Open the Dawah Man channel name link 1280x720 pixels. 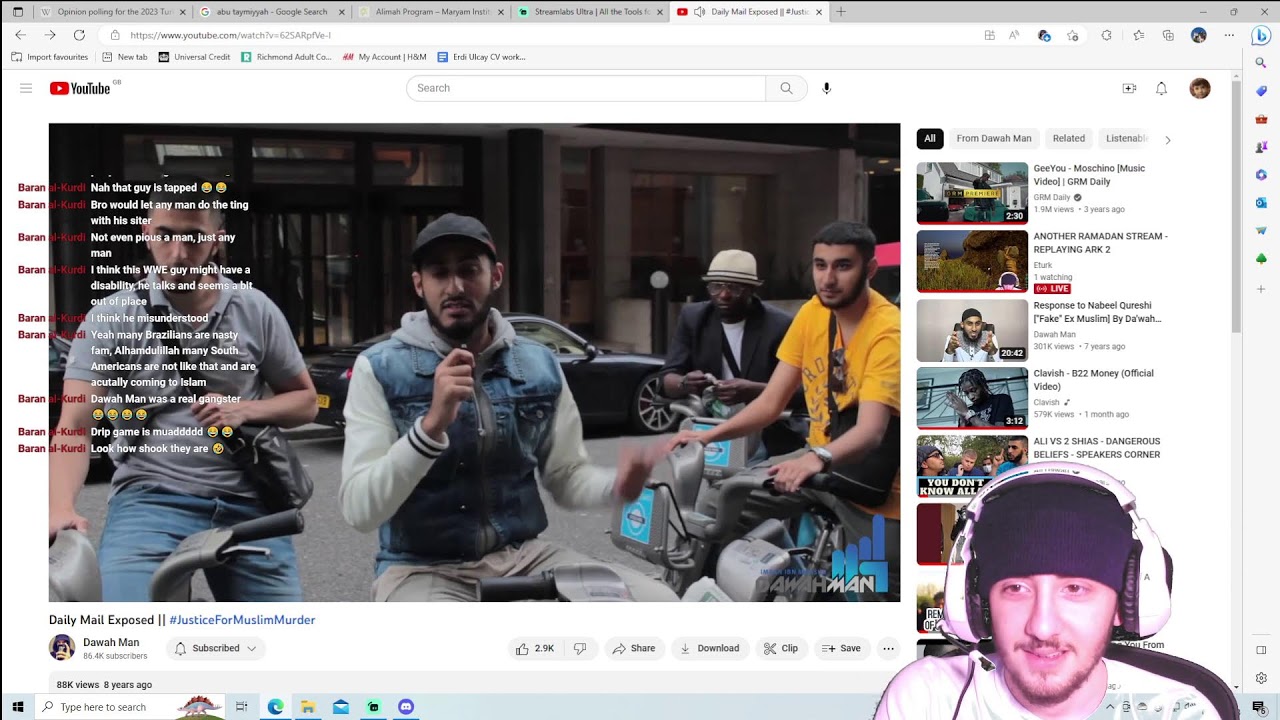click(x=111, y=642)
